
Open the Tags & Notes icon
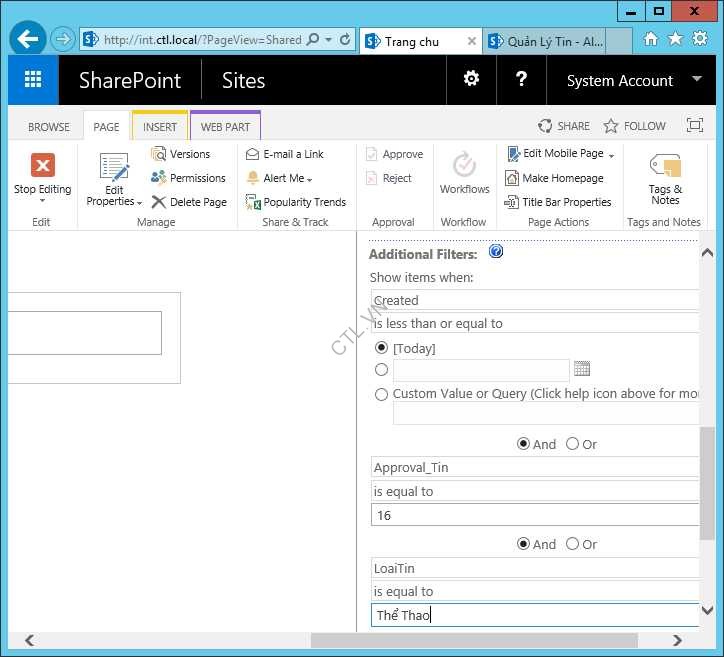click(x=665, y=165)
